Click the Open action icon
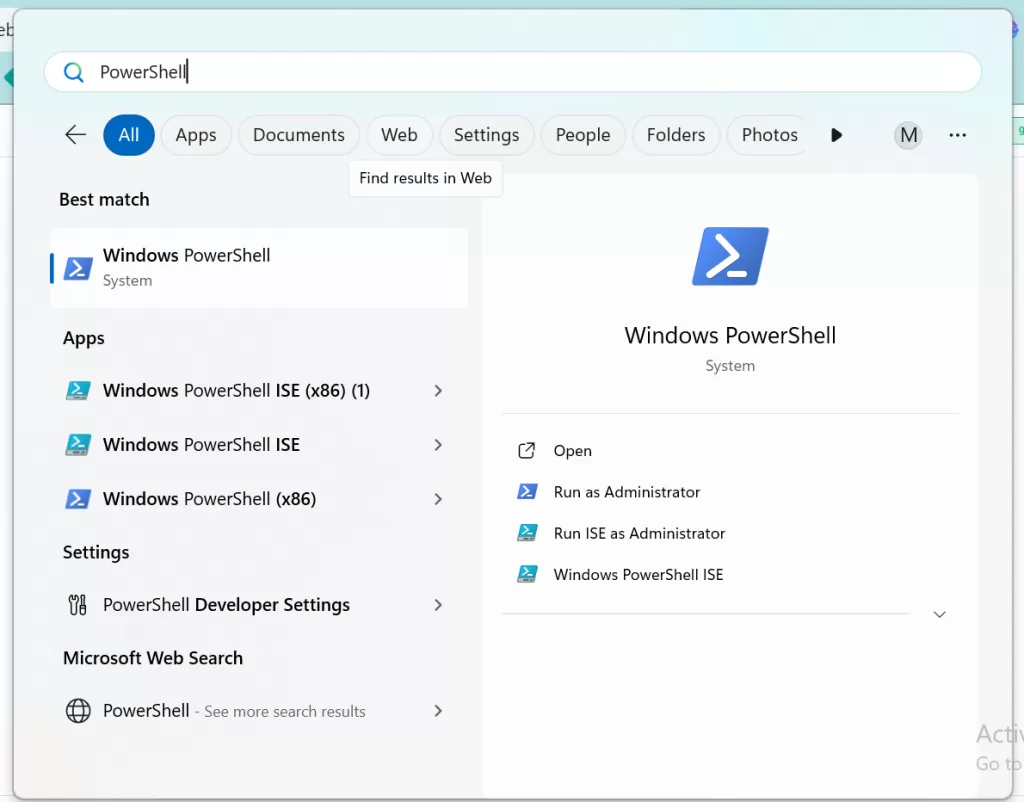The image size is (1024, 802). point(526,451)
